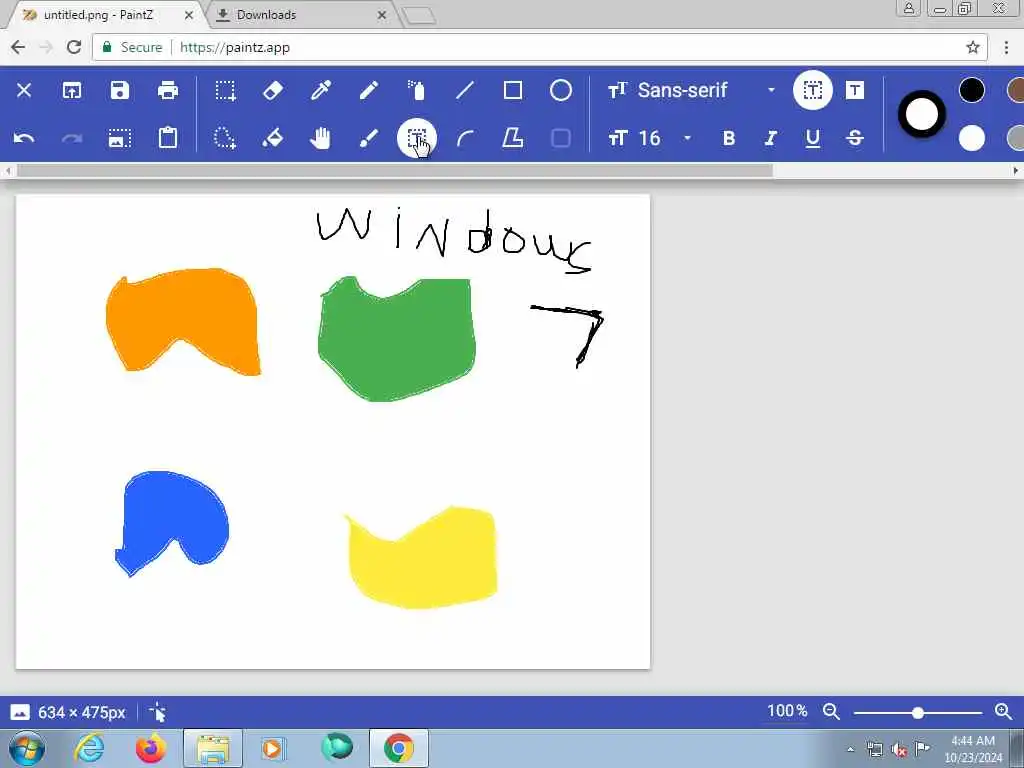Click the clear canvas X icon
This screenshot has width=1024, height=768.
pos(24,90)
